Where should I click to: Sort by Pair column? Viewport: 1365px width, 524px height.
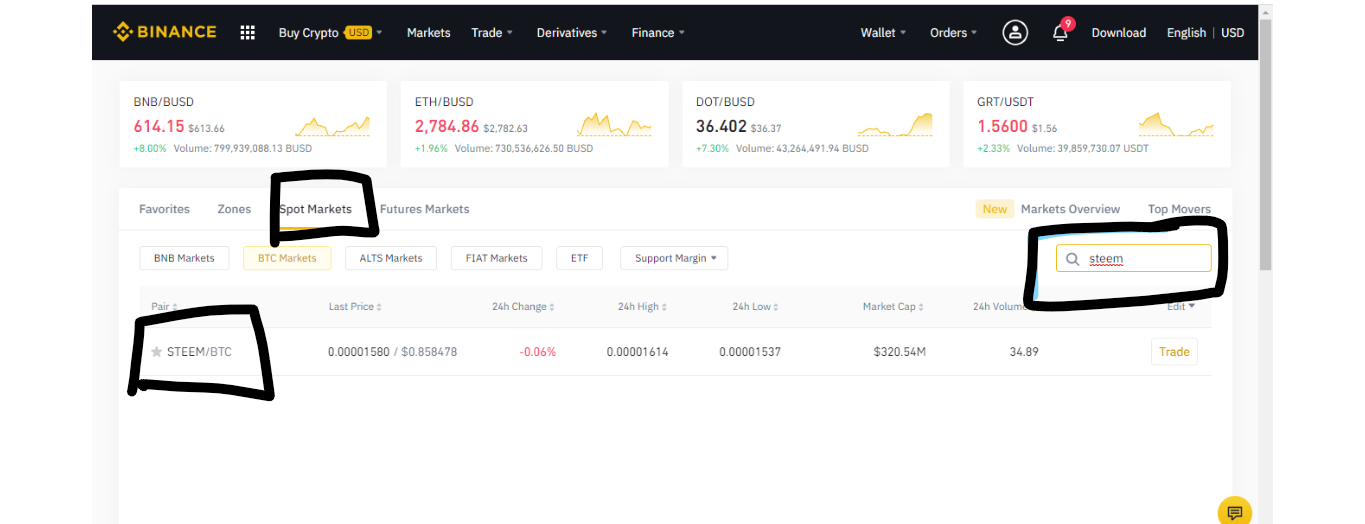pyautogui.click(x=164, y=307)
